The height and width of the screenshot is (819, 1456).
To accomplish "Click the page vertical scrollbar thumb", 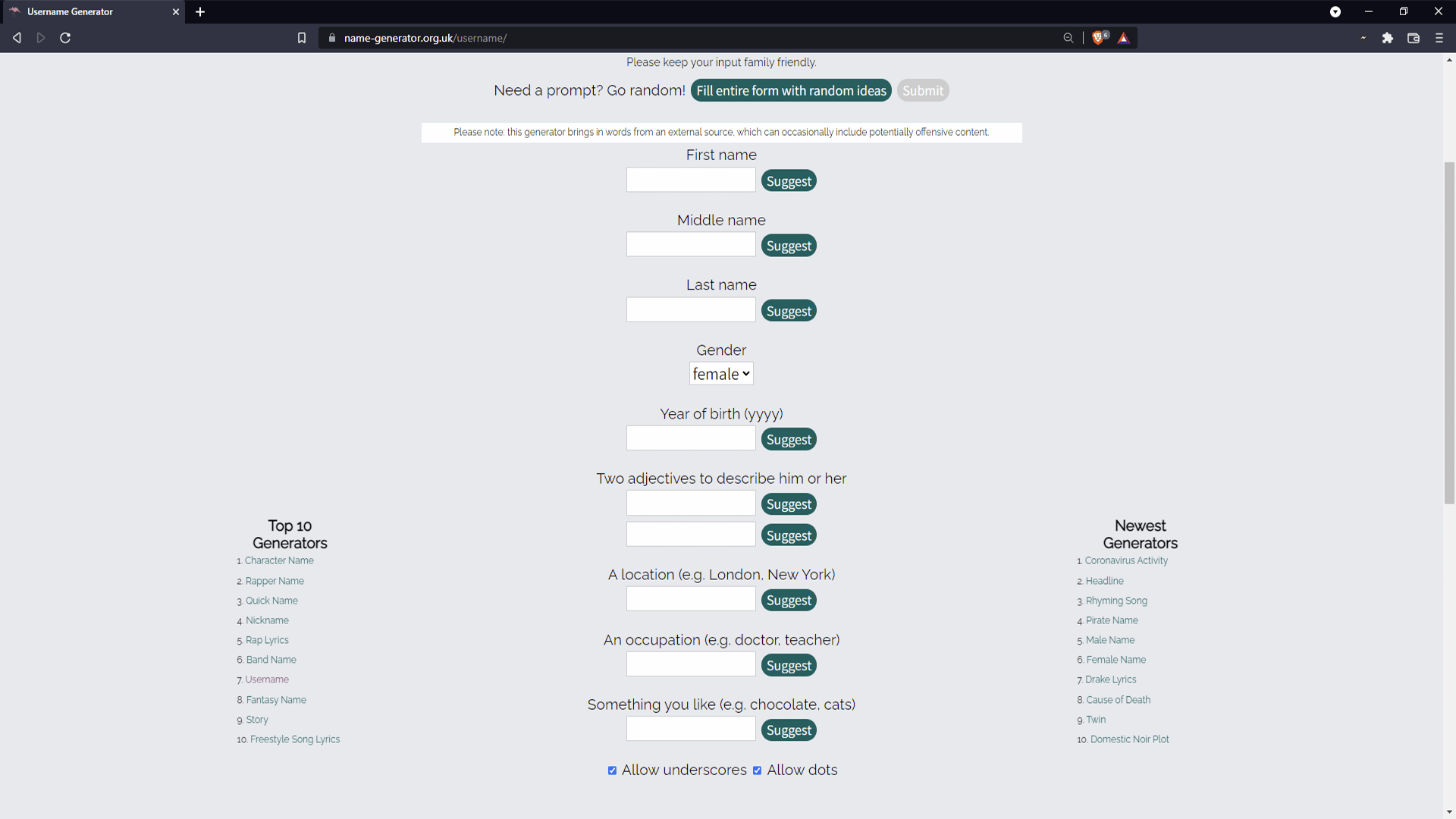I will pos(1449,333).
